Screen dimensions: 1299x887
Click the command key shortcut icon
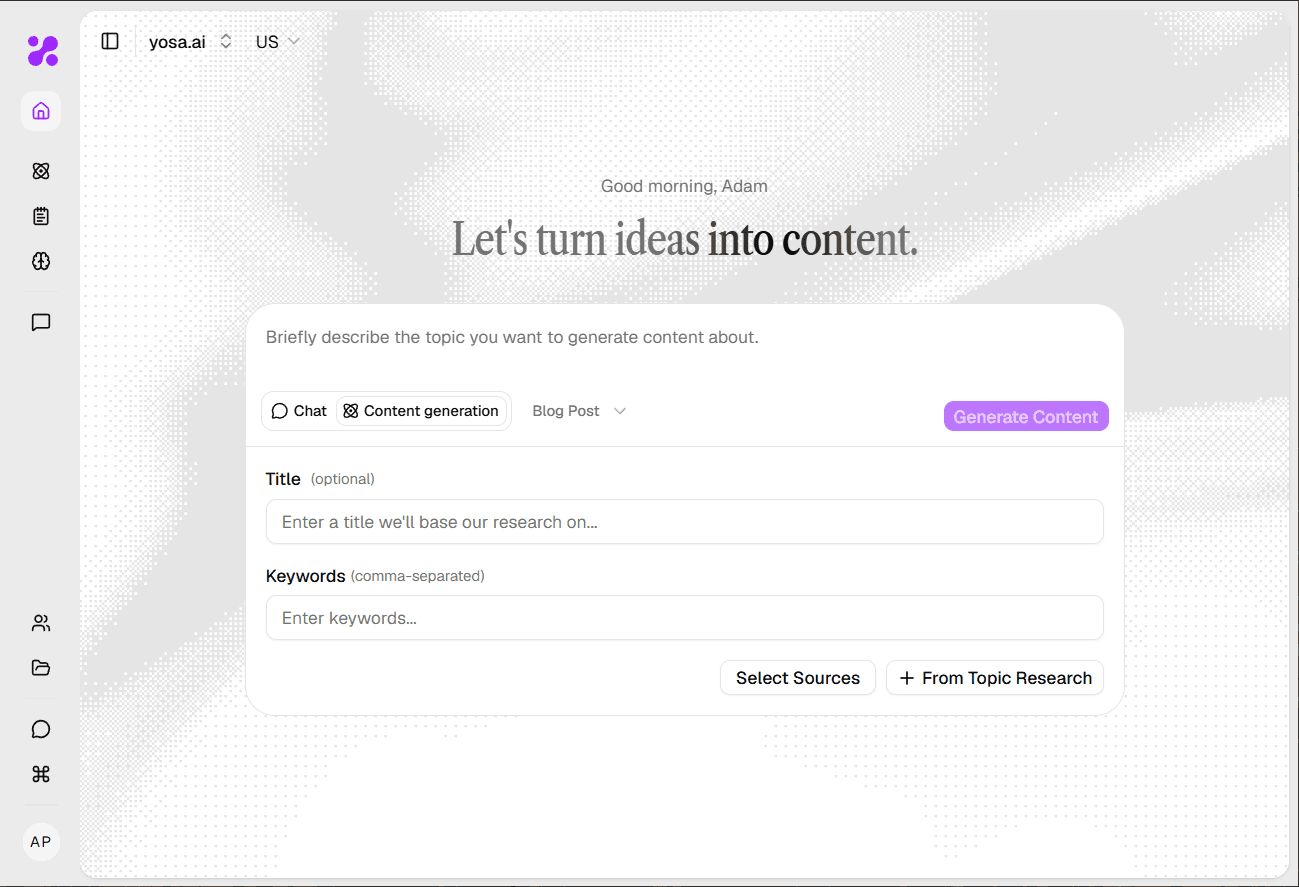[x=41, y=774]
